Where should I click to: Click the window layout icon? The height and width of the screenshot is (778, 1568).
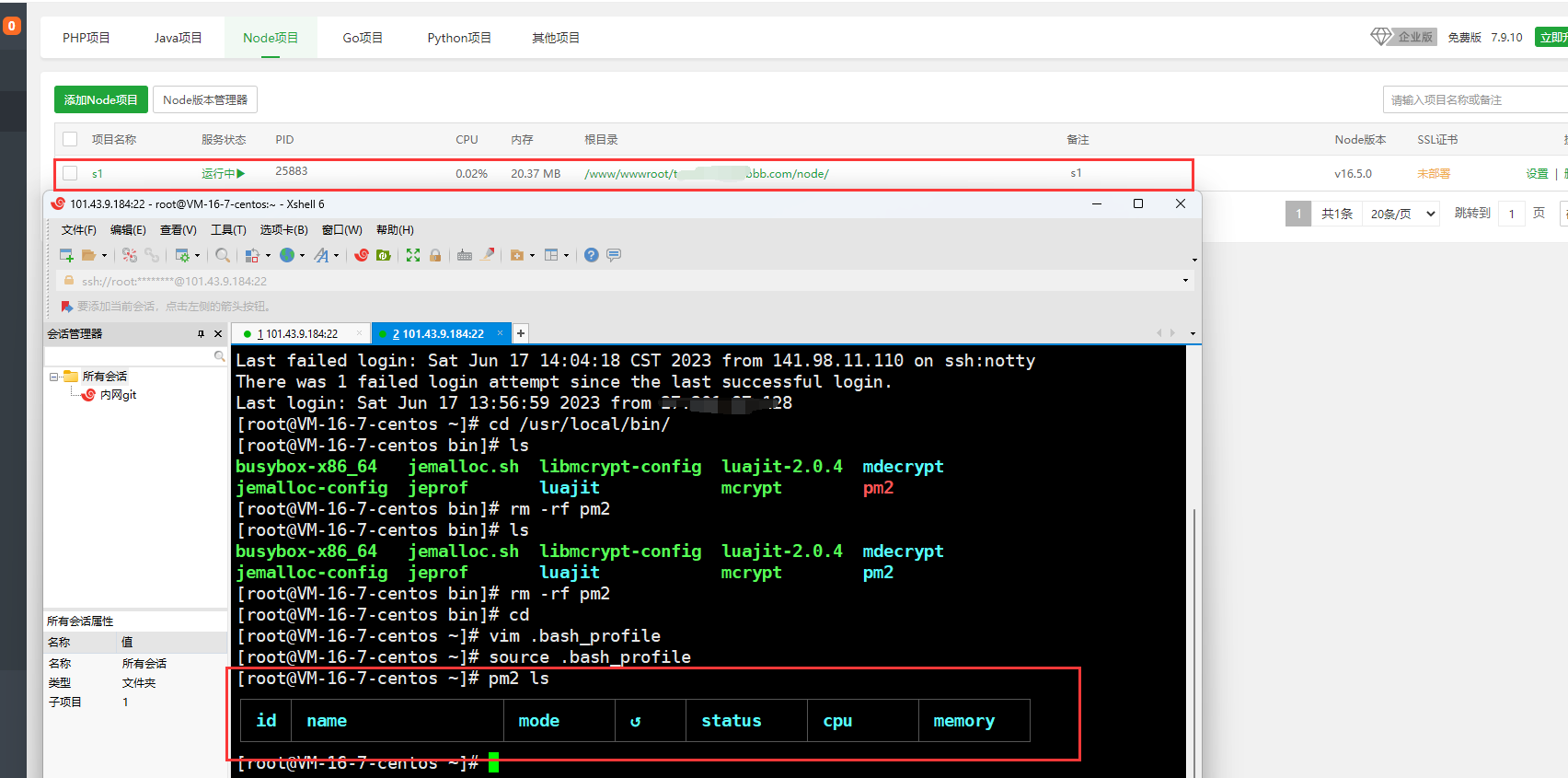coord(551,255)
